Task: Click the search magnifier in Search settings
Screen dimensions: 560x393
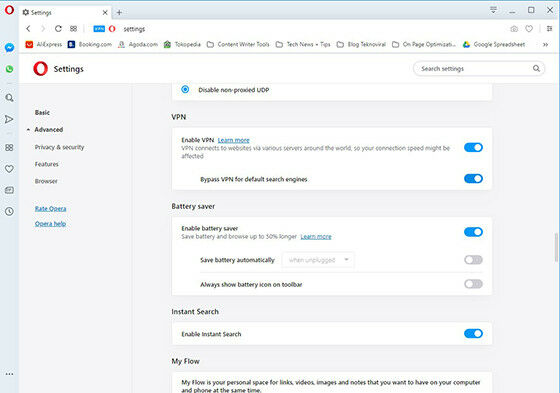Action: tap(536, 68)
